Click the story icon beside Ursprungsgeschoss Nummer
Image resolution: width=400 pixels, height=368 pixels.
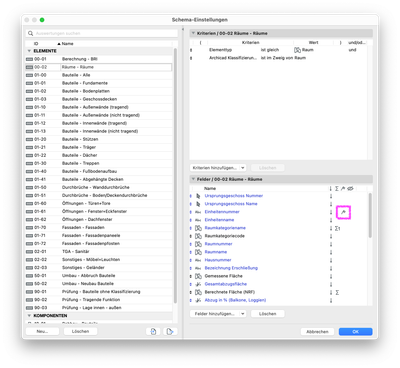[x=198, y=196]
